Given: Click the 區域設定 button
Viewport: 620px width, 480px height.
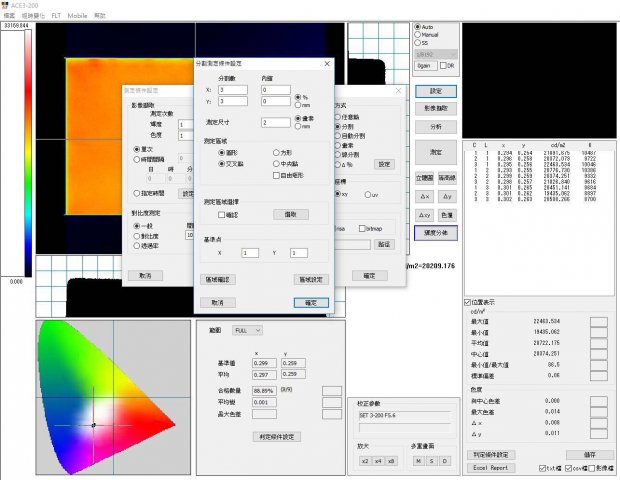Looking at the screenshot, I should tap(311, 279).
